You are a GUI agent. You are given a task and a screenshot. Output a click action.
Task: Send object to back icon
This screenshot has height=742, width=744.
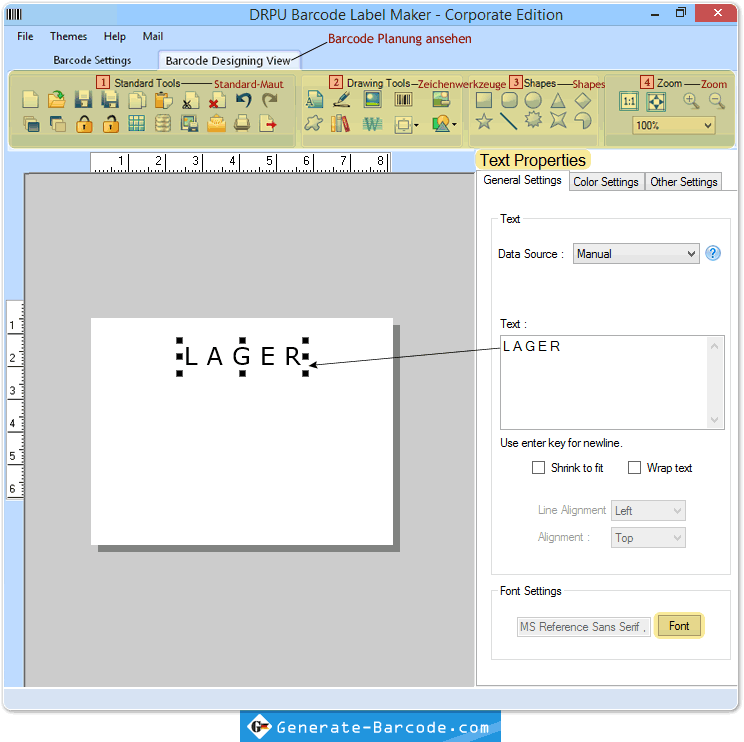point(57,124)
